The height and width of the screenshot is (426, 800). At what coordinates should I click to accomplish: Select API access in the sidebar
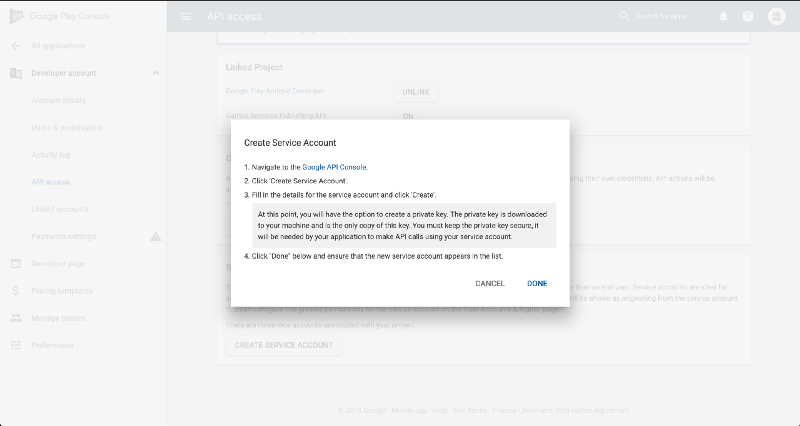51,182
